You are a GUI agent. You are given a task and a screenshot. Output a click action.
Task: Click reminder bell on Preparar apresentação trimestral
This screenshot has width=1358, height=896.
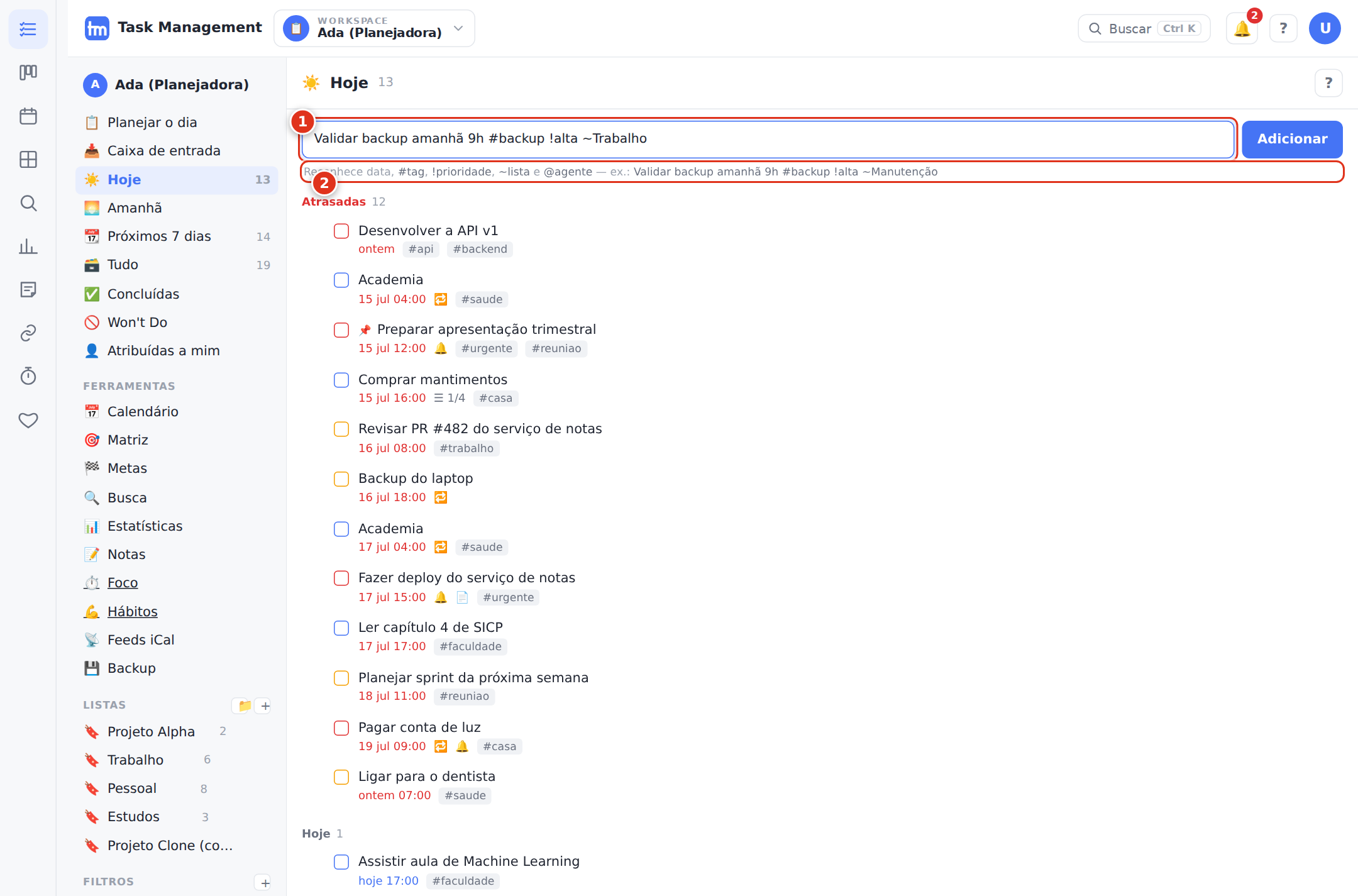point(441,348)
